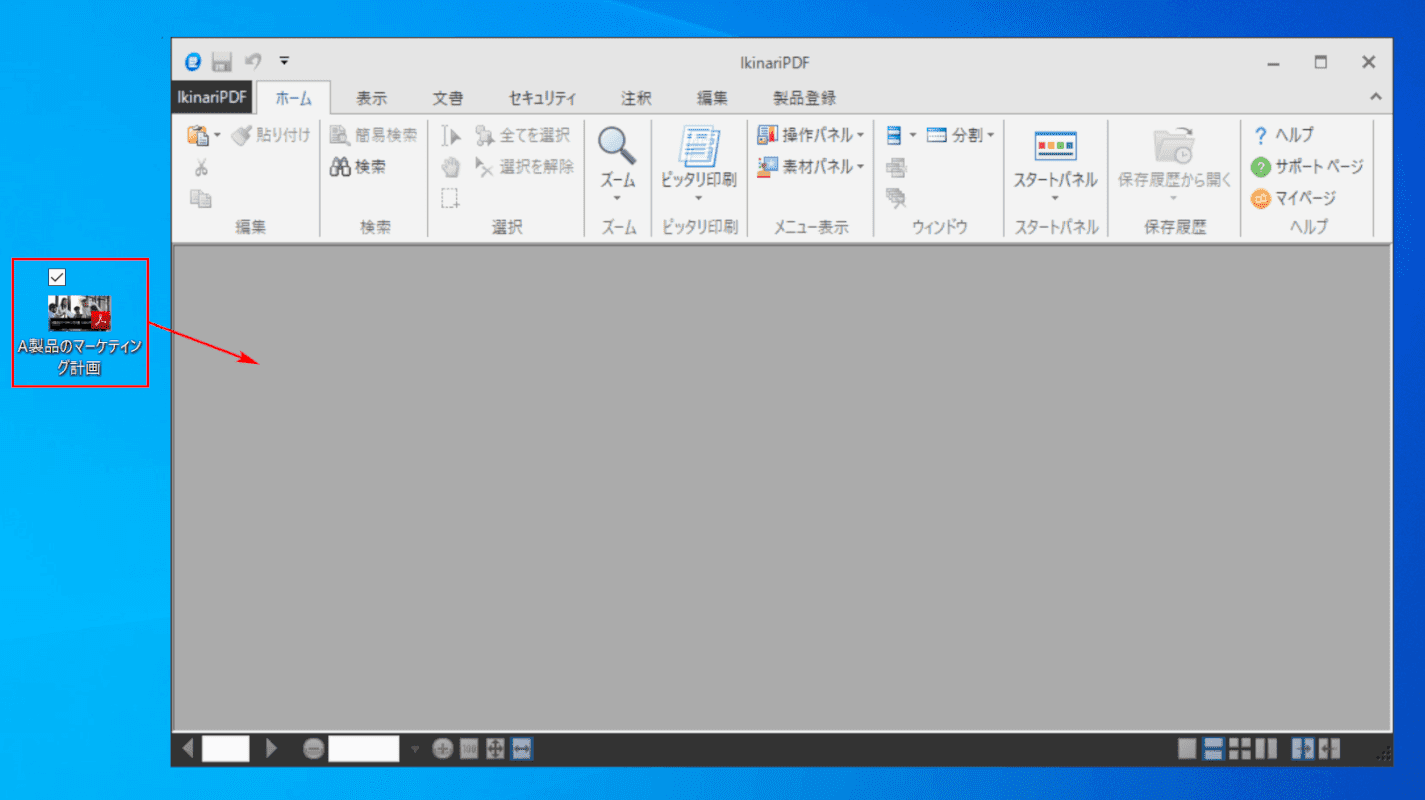Viewport: 1425px width, 800px height.
Task: Click the zoom out minus button
Action: point(314,748)
